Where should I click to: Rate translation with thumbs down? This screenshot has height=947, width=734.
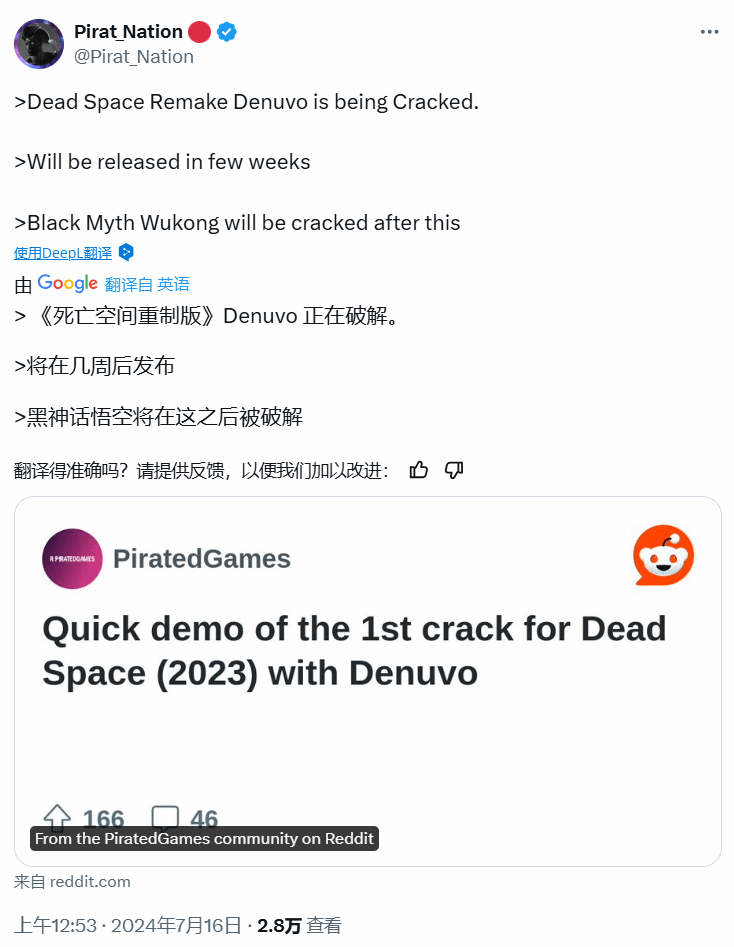pyautogui.click(x=454, y=470)
